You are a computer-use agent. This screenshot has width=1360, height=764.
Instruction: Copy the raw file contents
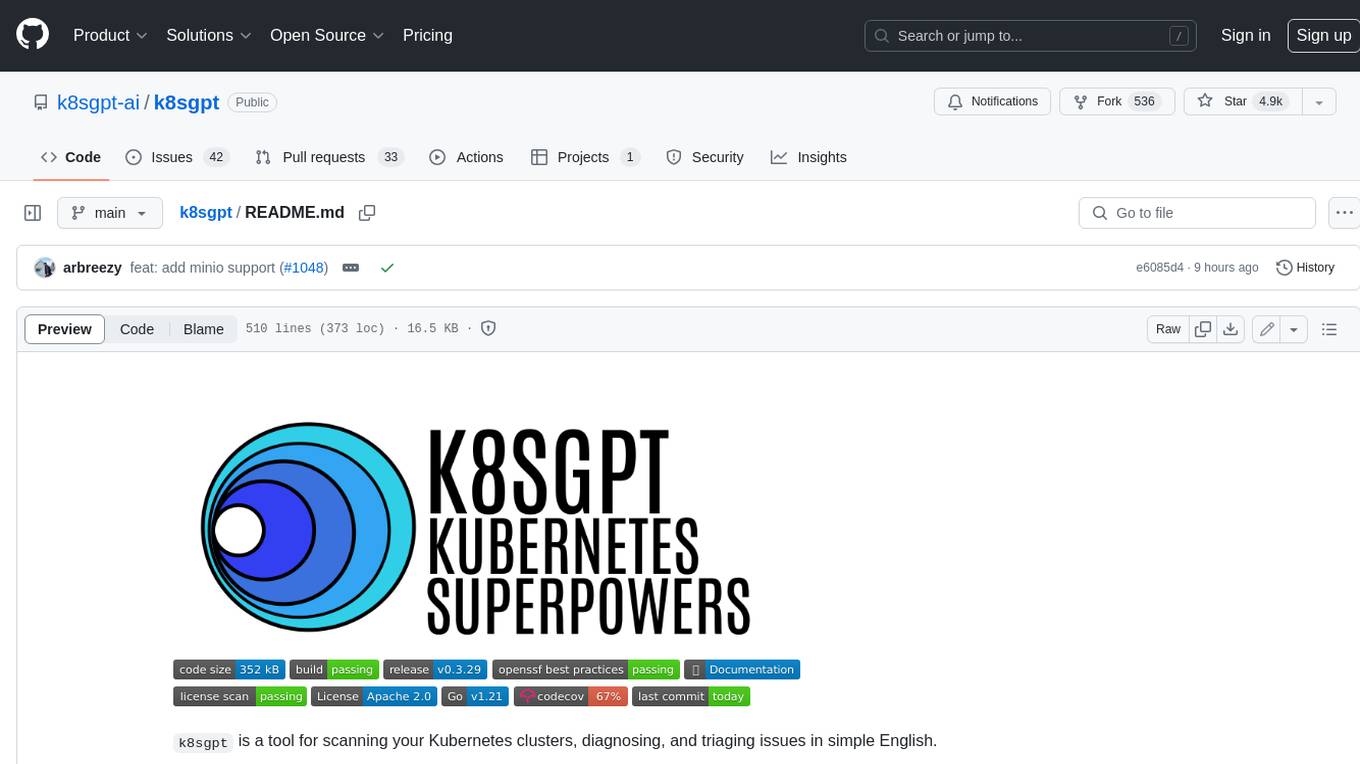coord(1203,329)
